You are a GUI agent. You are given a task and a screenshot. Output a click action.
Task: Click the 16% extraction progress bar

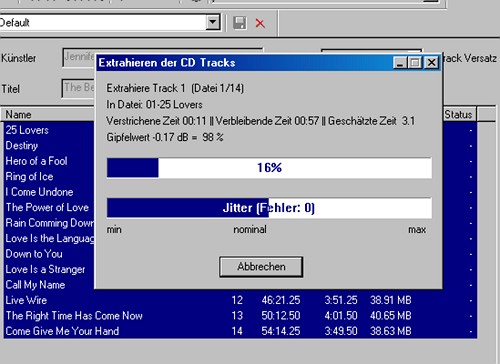click(x=269, y=168)
